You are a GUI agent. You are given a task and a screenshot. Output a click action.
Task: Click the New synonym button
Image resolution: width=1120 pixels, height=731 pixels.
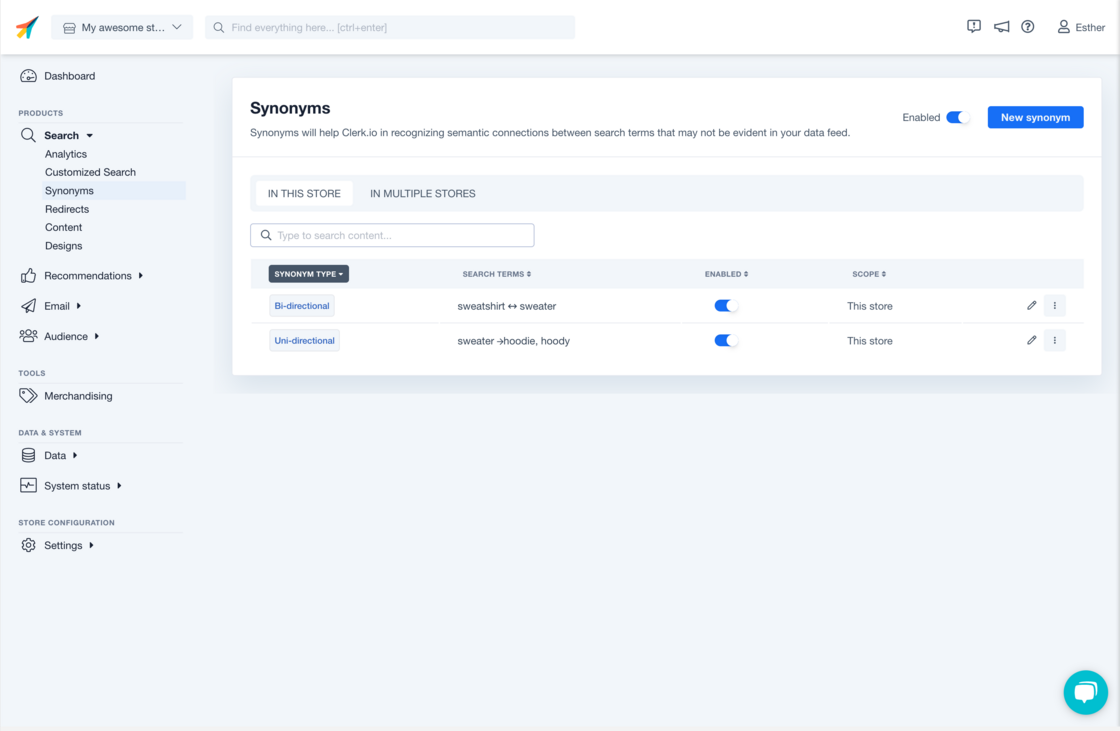(x=1035, y=117)
